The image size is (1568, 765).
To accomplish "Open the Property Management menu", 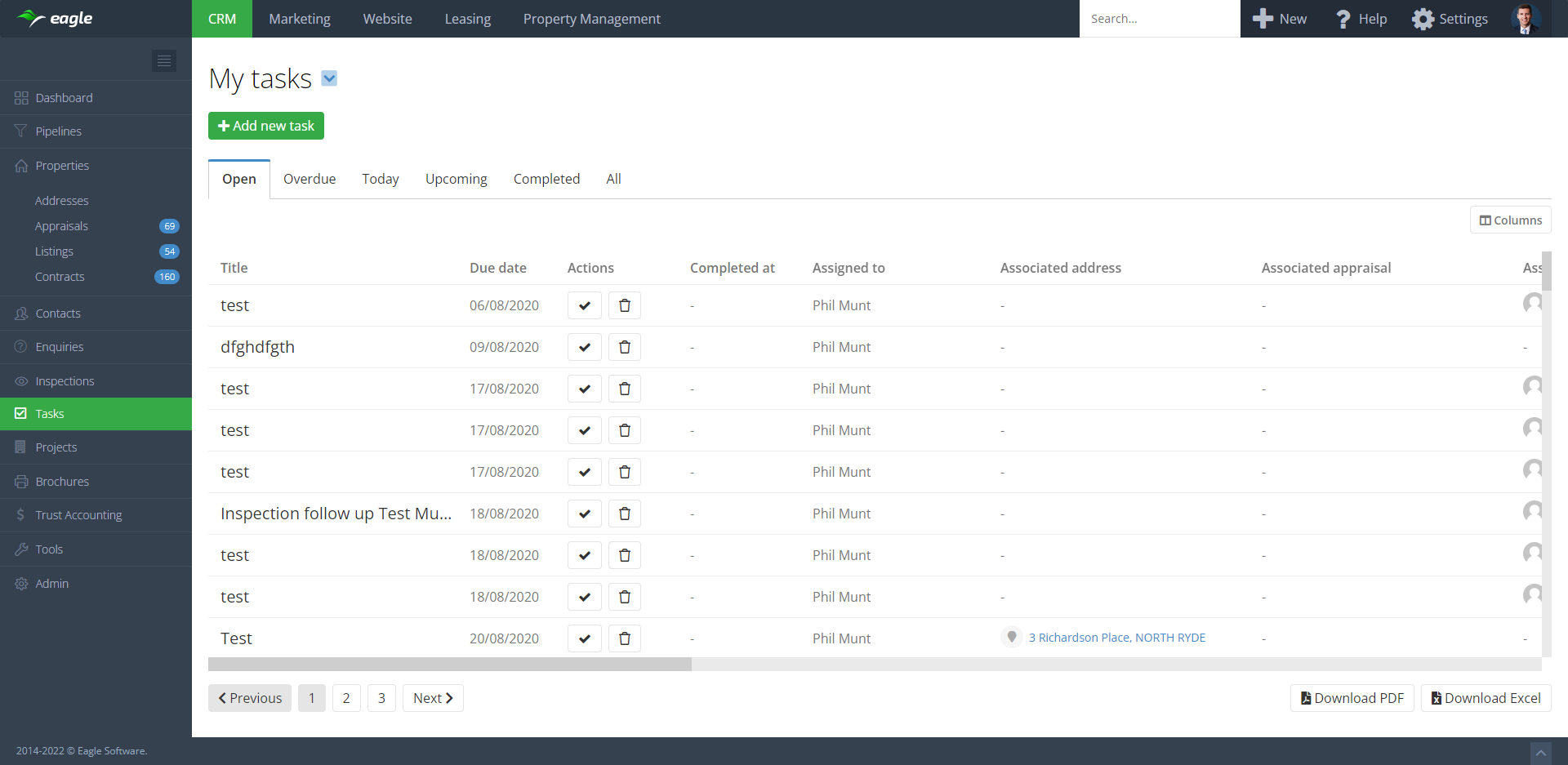I will click(591, 19).
